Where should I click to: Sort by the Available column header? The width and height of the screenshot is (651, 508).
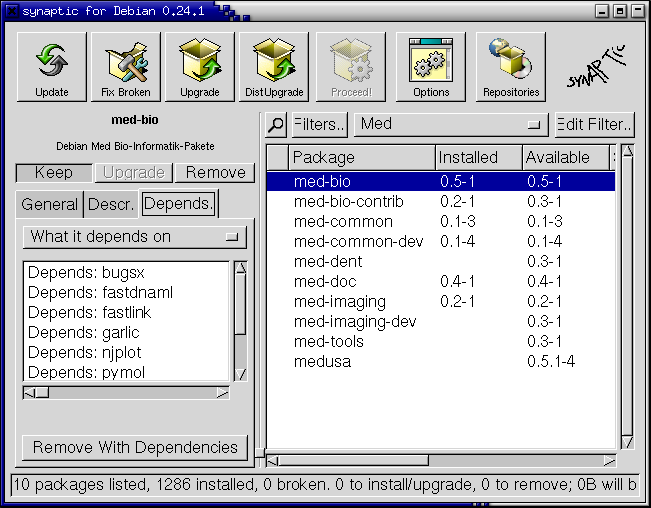coord(565,158)
